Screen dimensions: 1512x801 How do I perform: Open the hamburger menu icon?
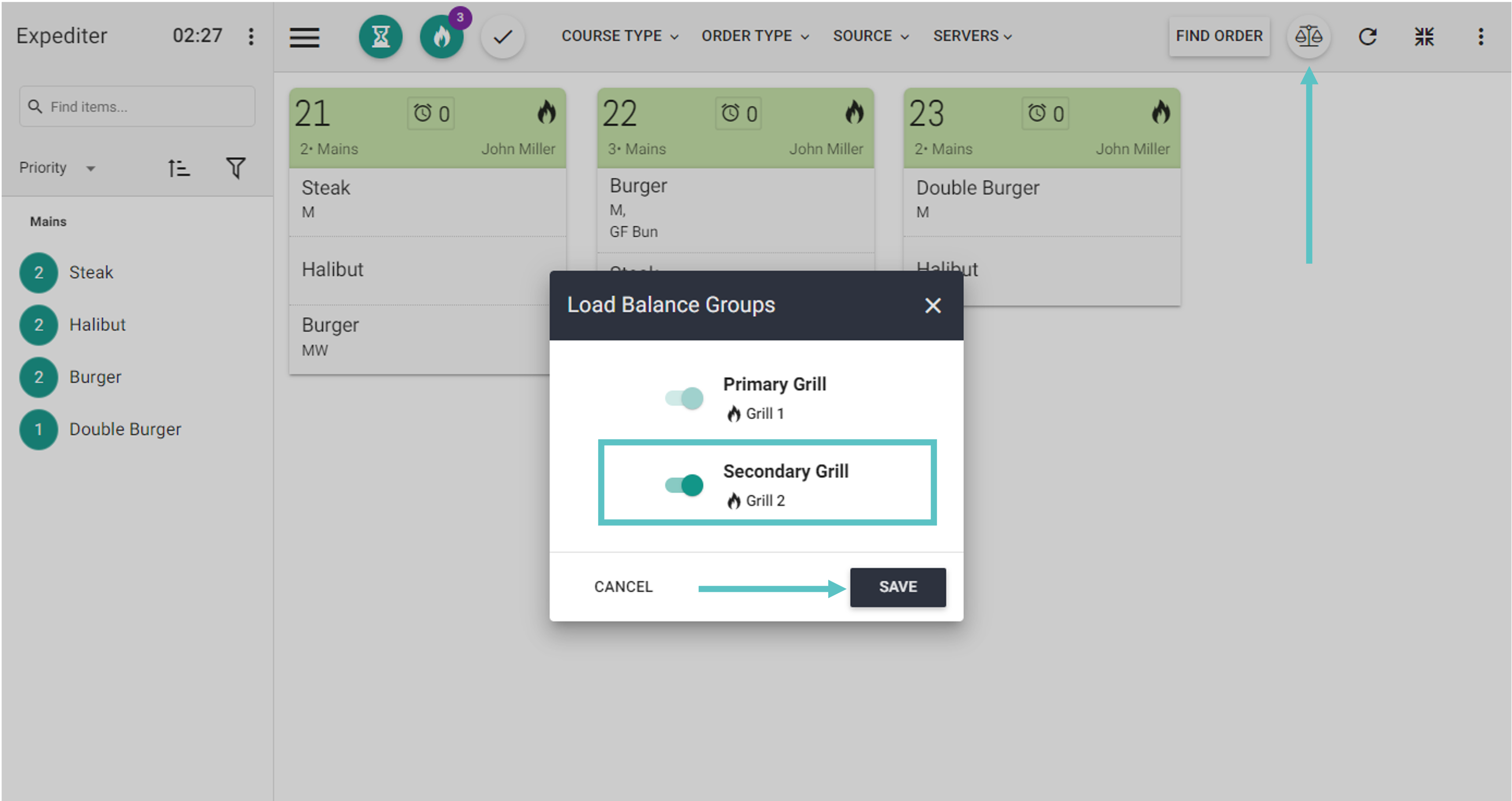304,37
